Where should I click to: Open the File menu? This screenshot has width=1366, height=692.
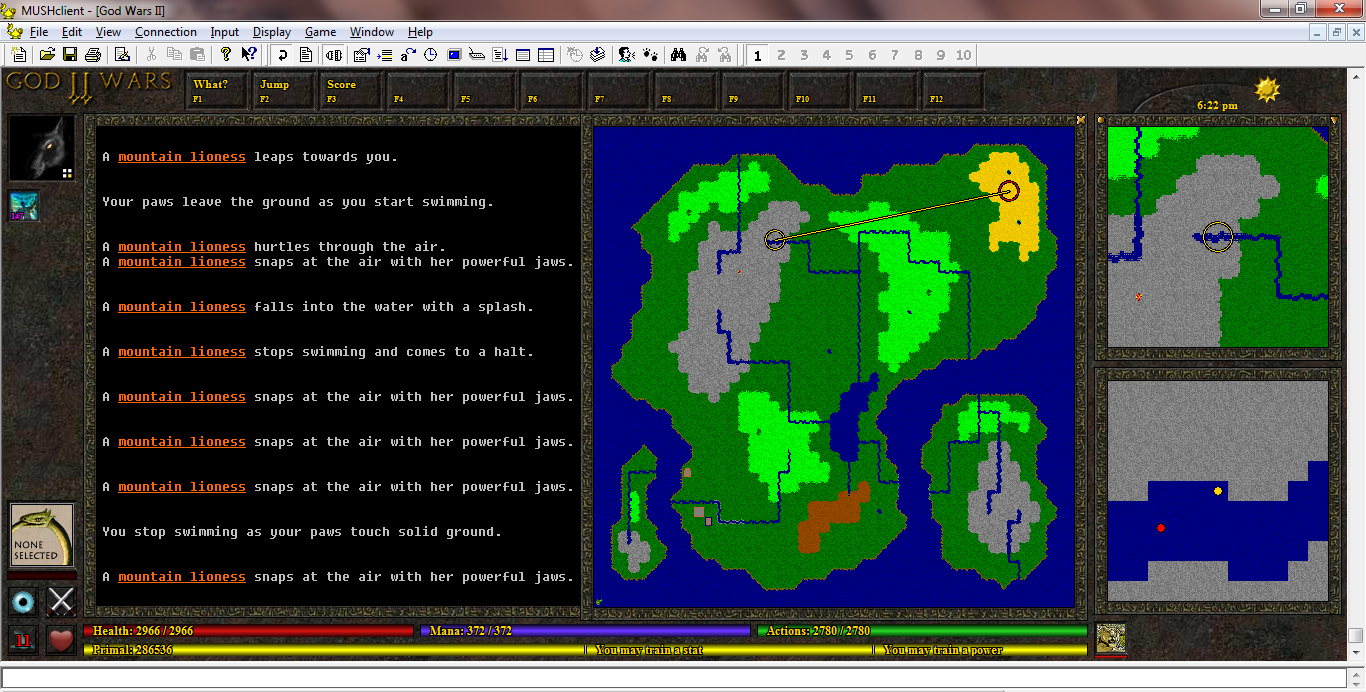click(39, 32)
